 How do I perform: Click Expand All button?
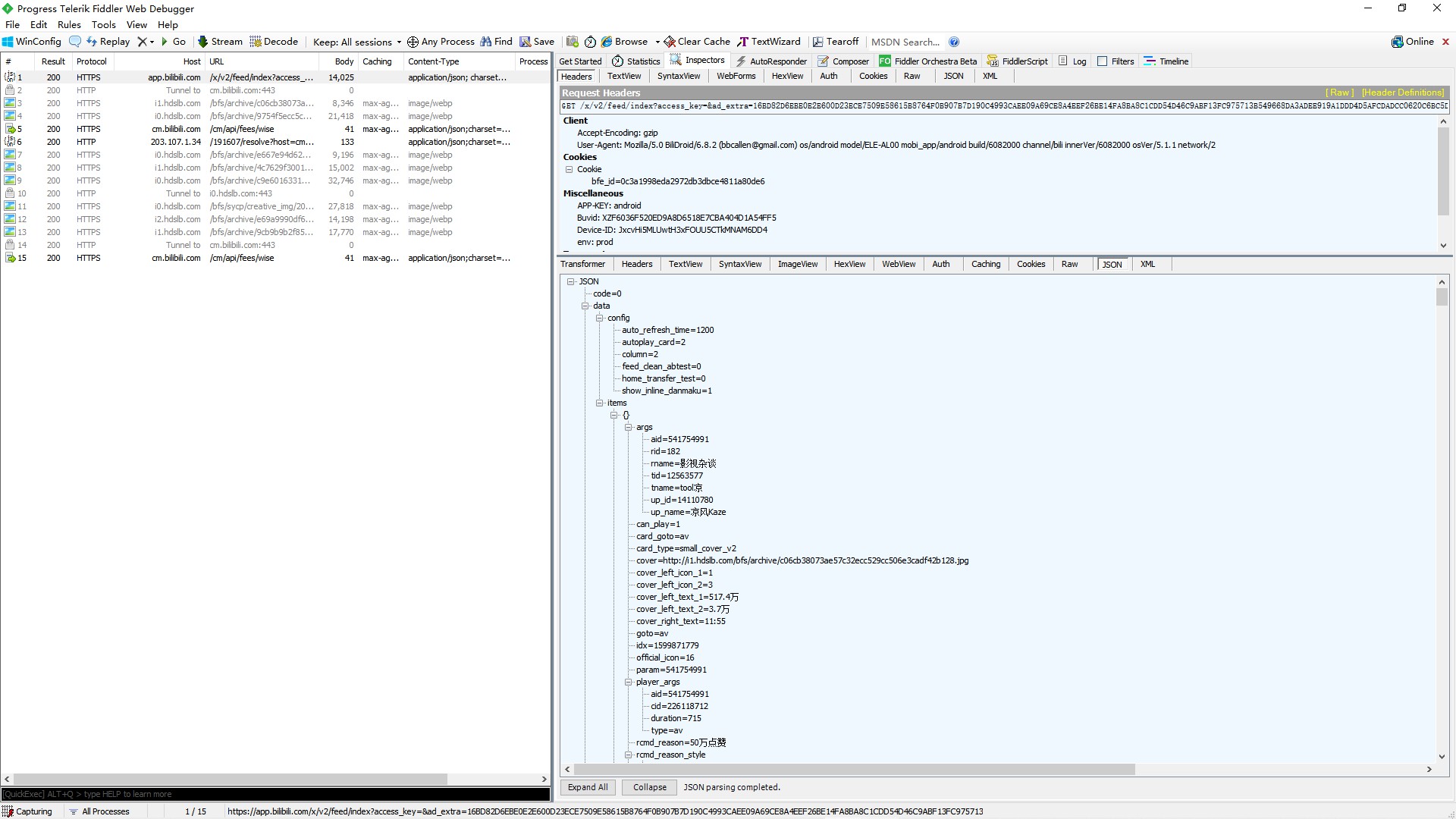tap(588, 787)
